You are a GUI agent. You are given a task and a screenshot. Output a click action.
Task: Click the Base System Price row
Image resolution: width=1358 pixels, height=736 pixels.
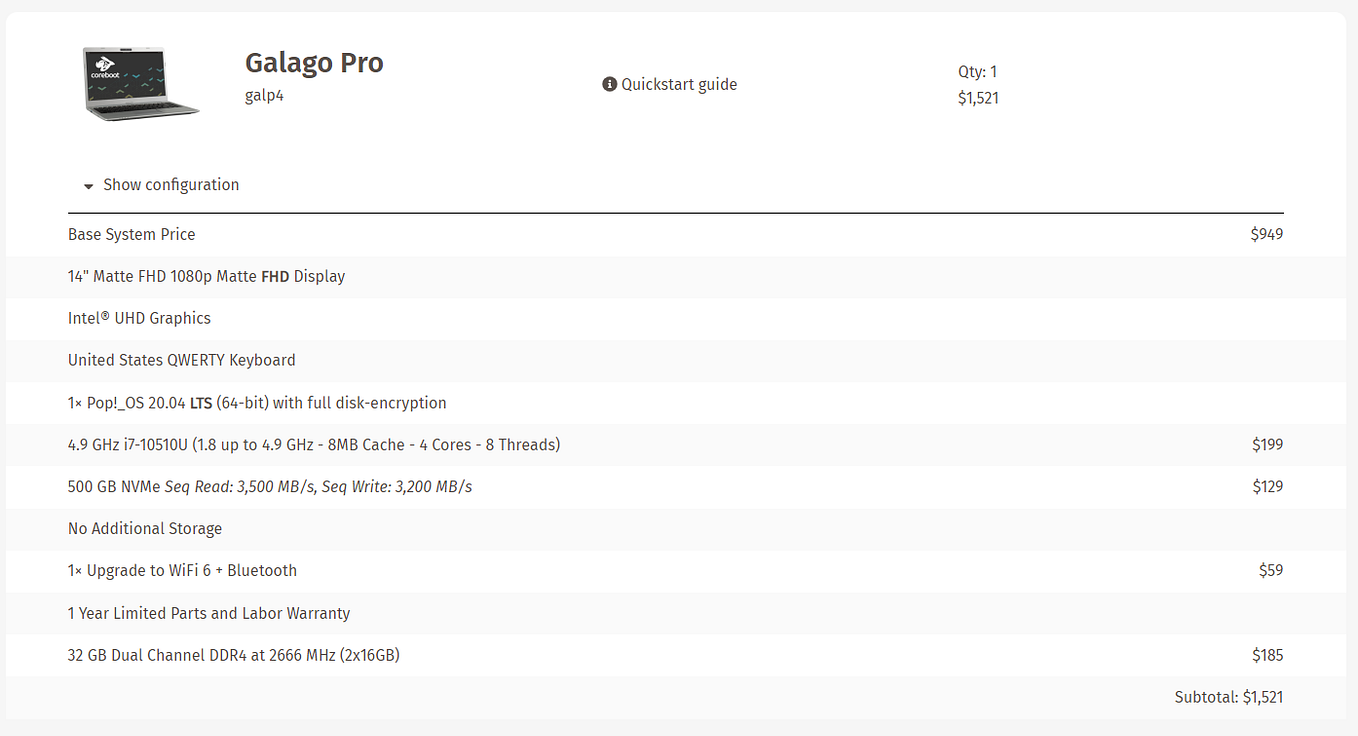click(x=676, y=235)
